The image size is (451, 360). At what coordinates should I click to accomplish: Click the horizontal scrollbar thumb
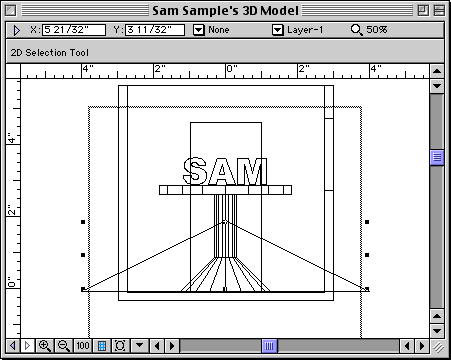[x=270, y=346]
